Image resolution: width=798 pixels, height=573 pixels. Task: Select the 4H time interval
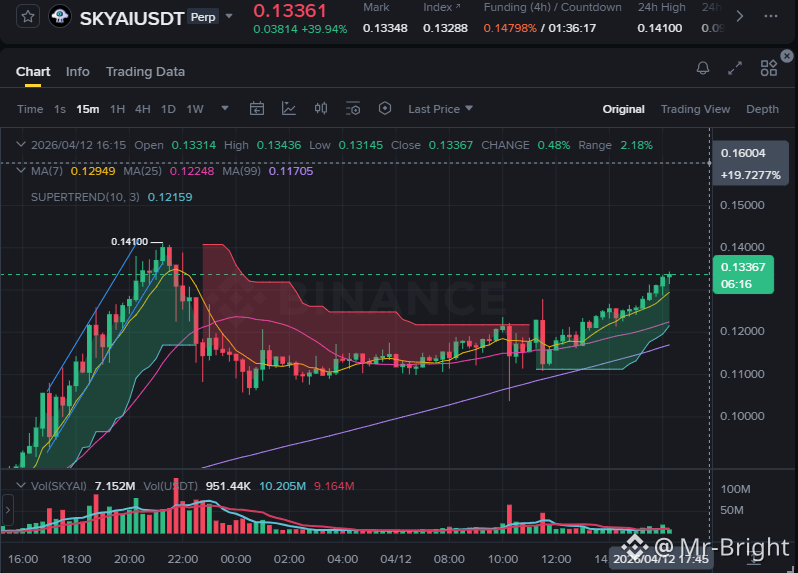142,109
